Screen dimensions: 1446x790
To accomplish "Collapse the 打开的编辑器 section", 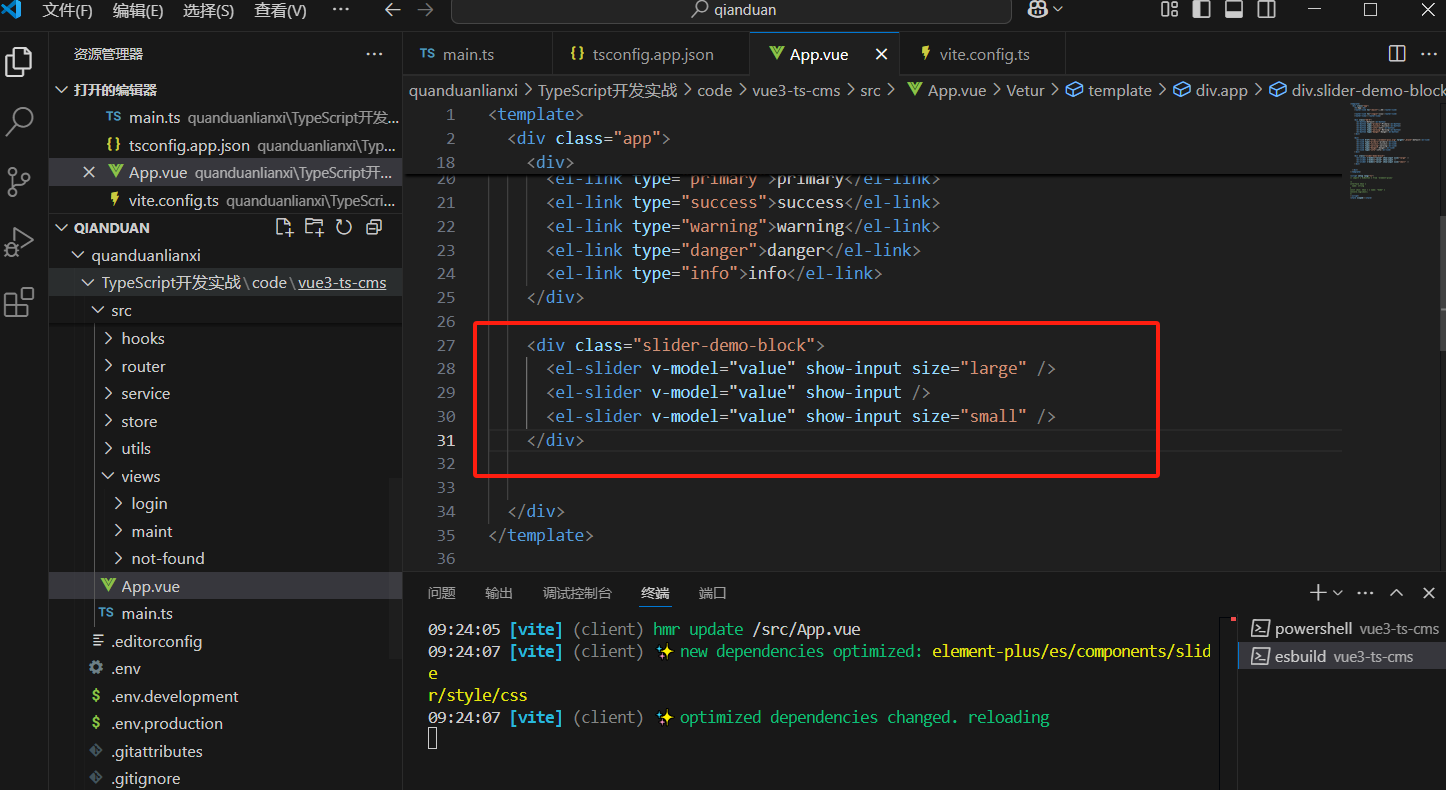I will (x=62, y=90).
